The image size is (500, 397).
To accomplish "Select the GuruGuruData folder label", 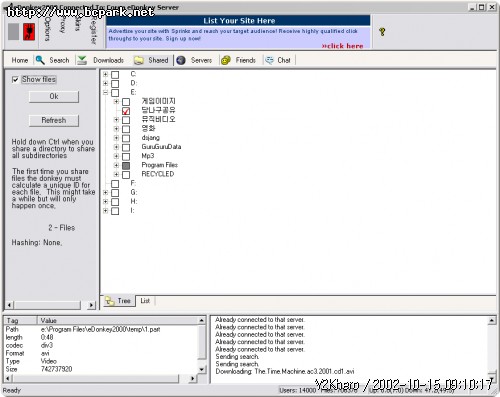I will coord(161,147).
